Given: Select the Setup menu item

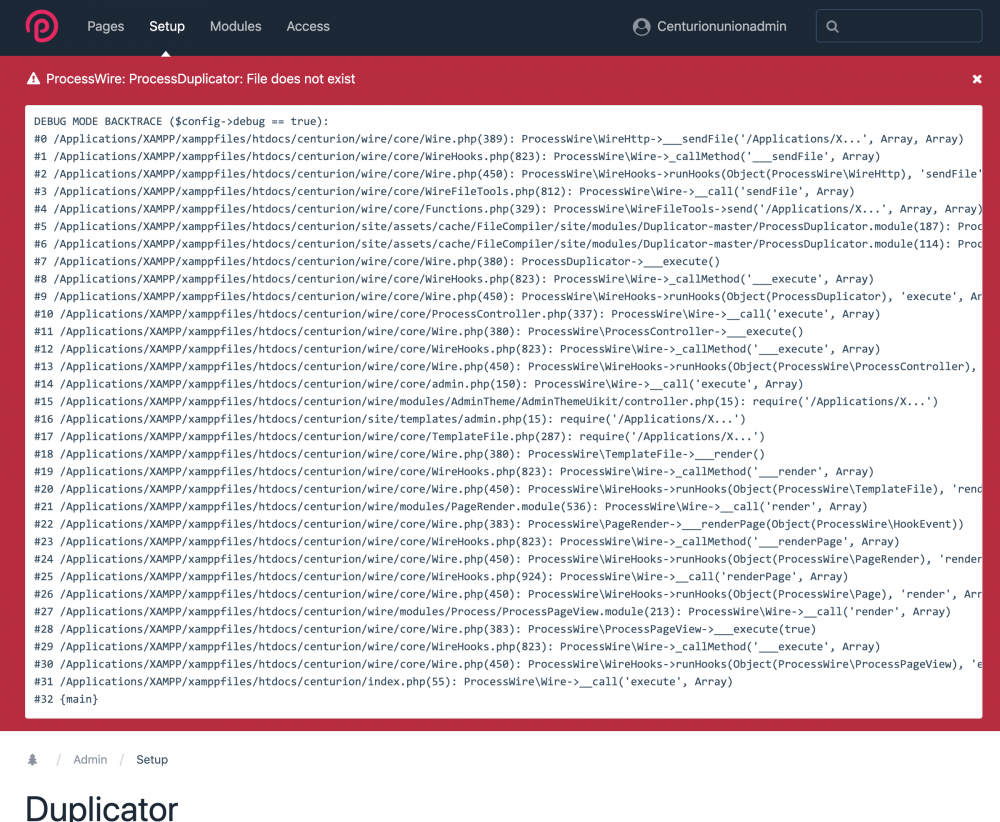Looking at the screenshot, I should tap(167, 26).
